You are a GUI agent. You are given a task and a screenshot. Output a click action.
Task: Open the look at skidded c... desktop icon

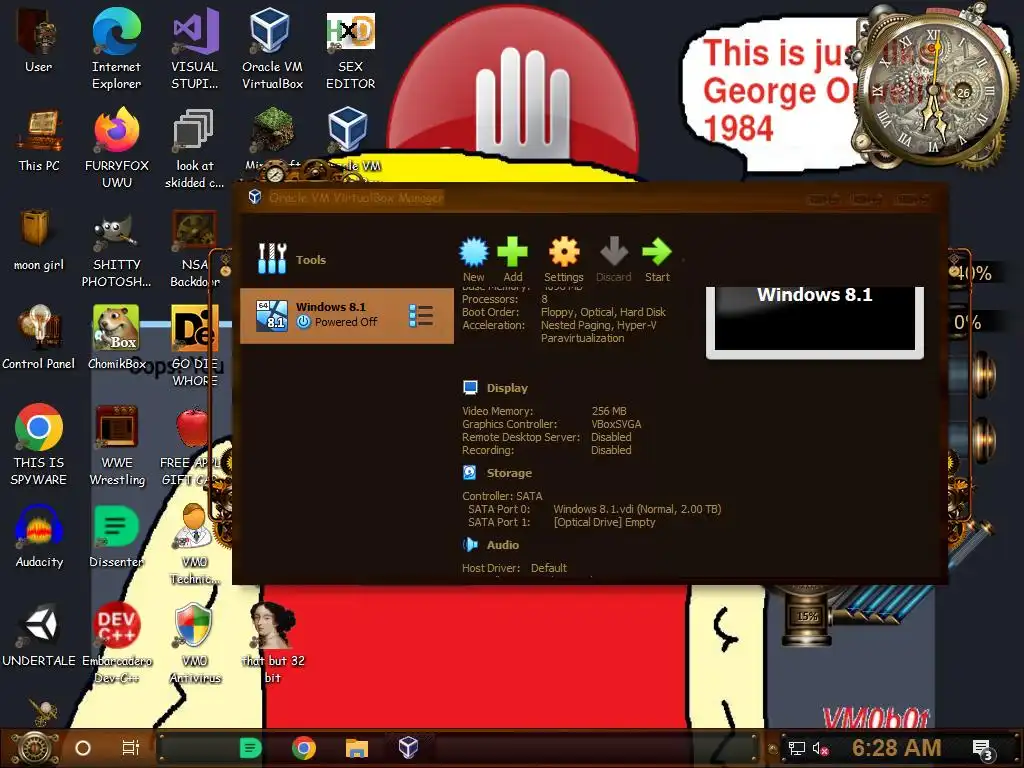pyautogui.click(x=194, y=148)
